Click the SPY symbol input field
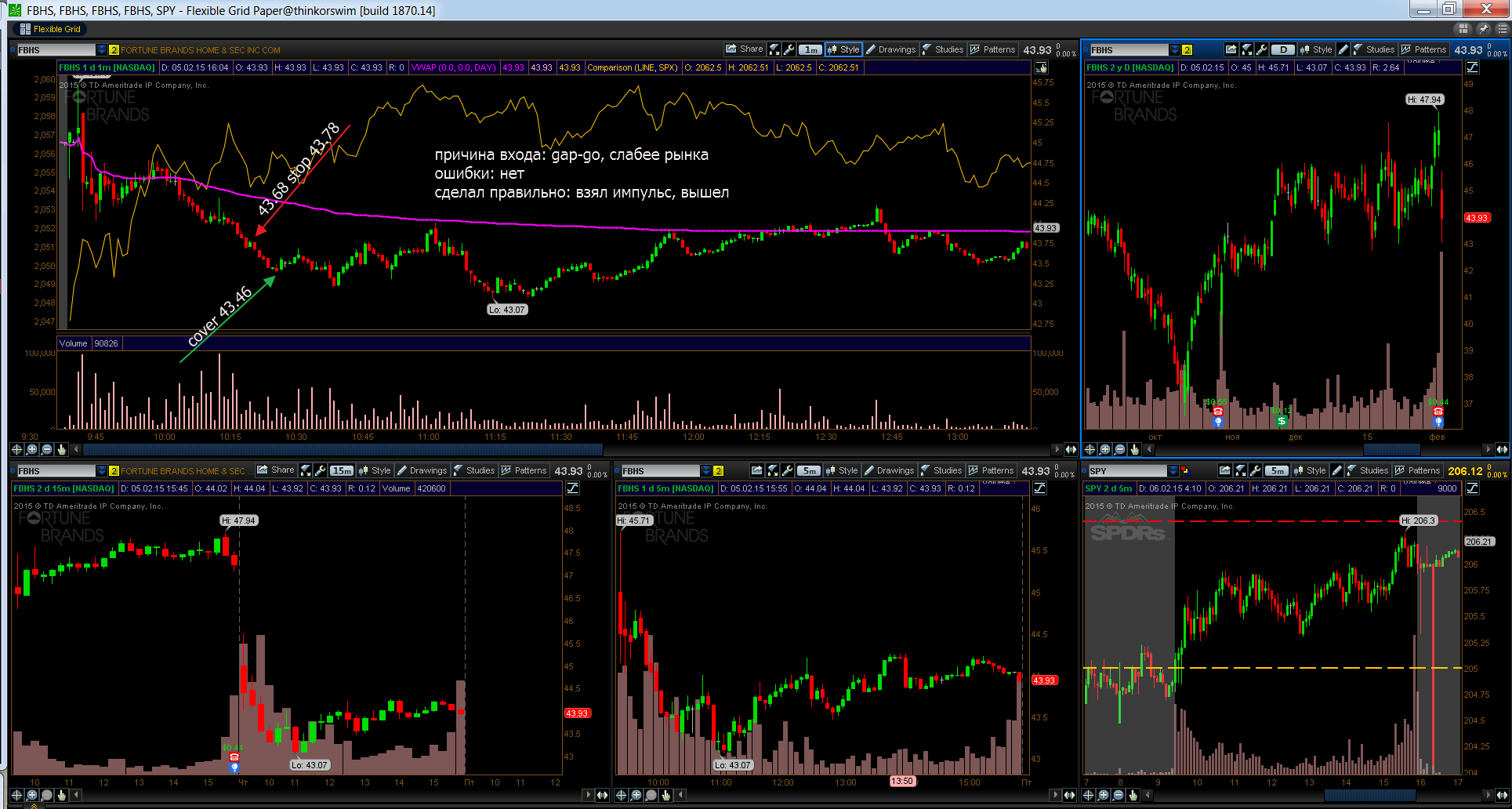The width and height of the screenshot is (1512, 809). [1128, 471]
